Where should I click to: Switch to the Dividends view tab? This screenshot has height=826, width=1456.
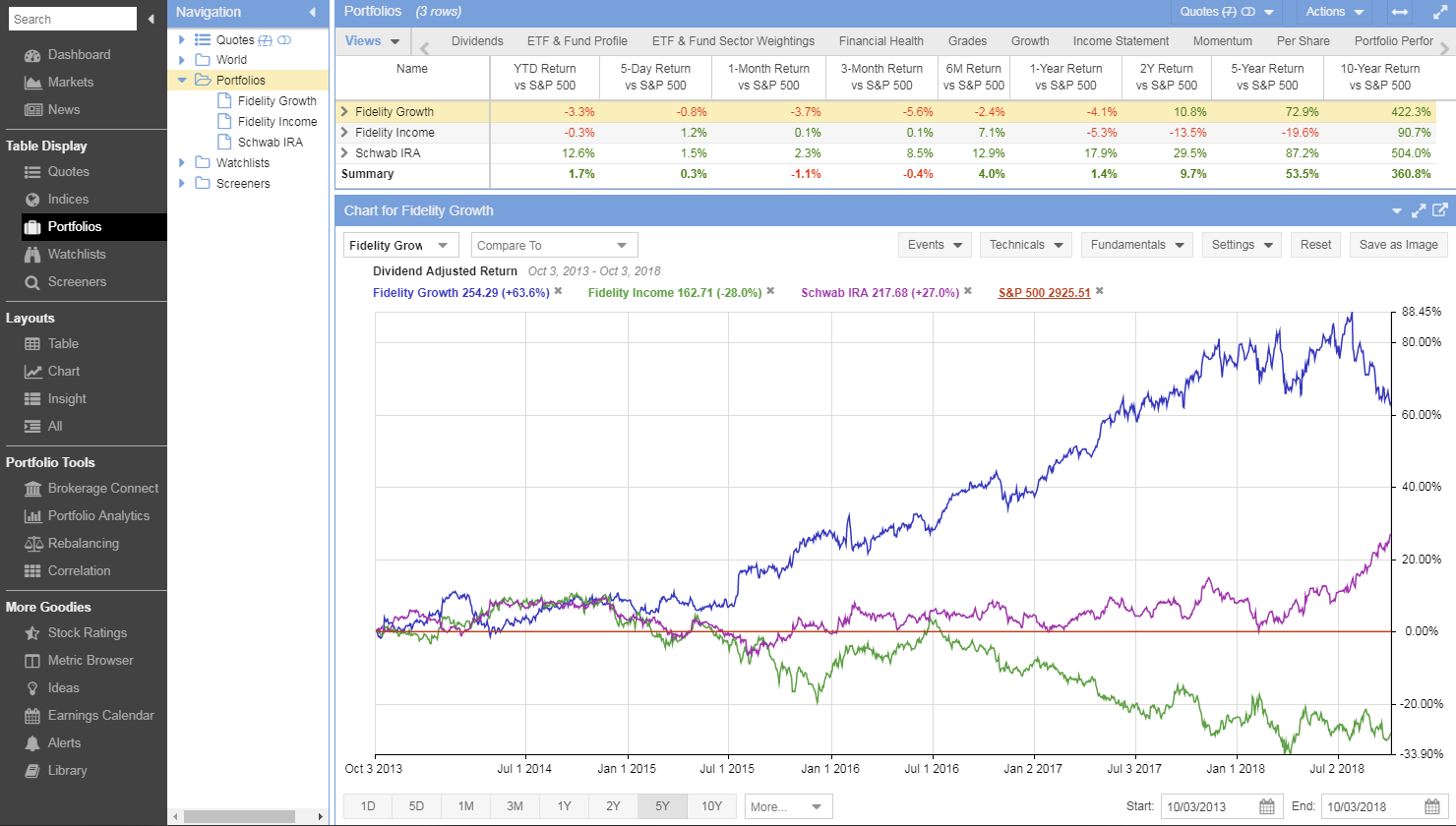[x=477, y=41]
